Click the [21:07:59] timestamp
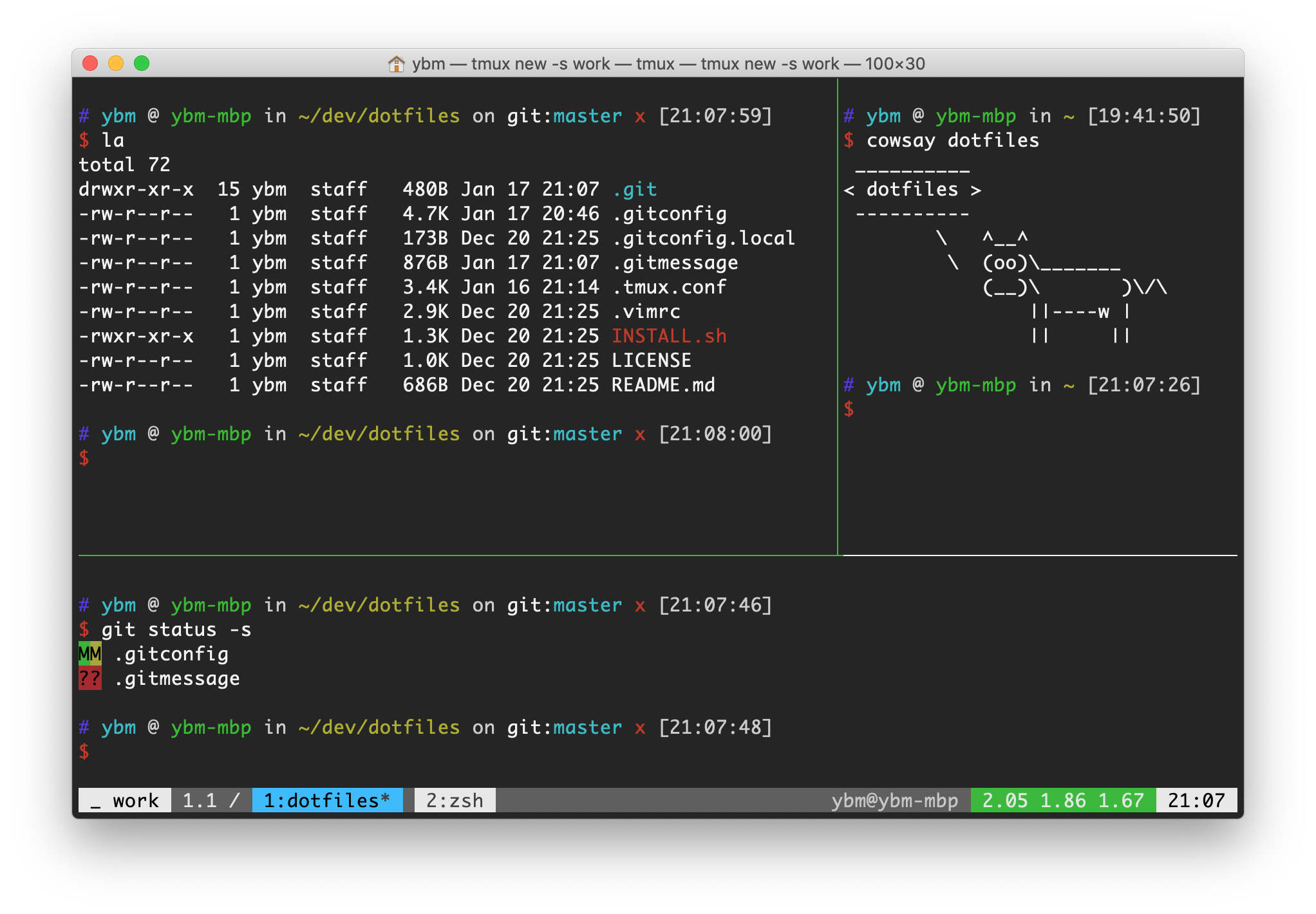1316x914 pixels. point(715,116)
